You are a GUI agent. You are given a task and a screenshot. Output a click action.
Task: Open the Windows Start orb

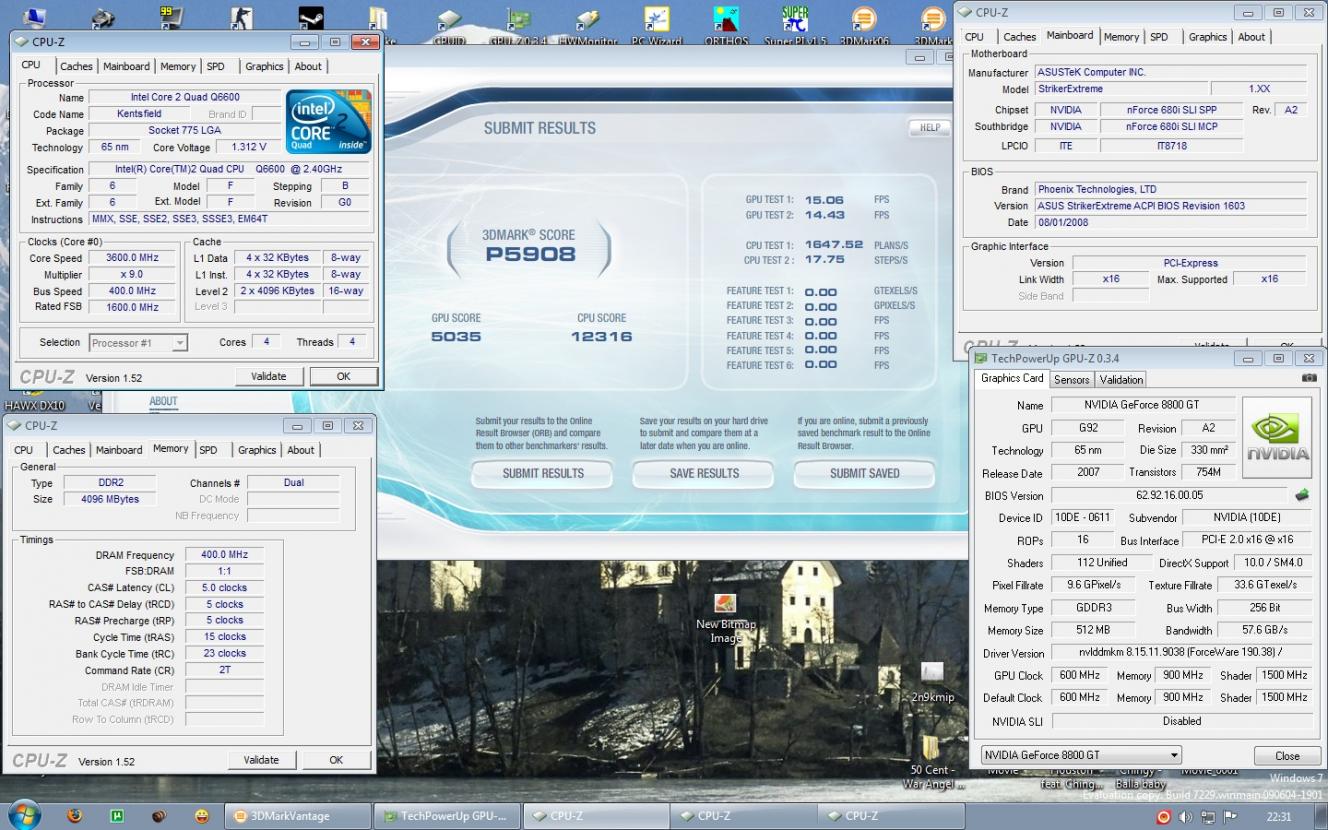pyautogui.click(x=22, y=815)
